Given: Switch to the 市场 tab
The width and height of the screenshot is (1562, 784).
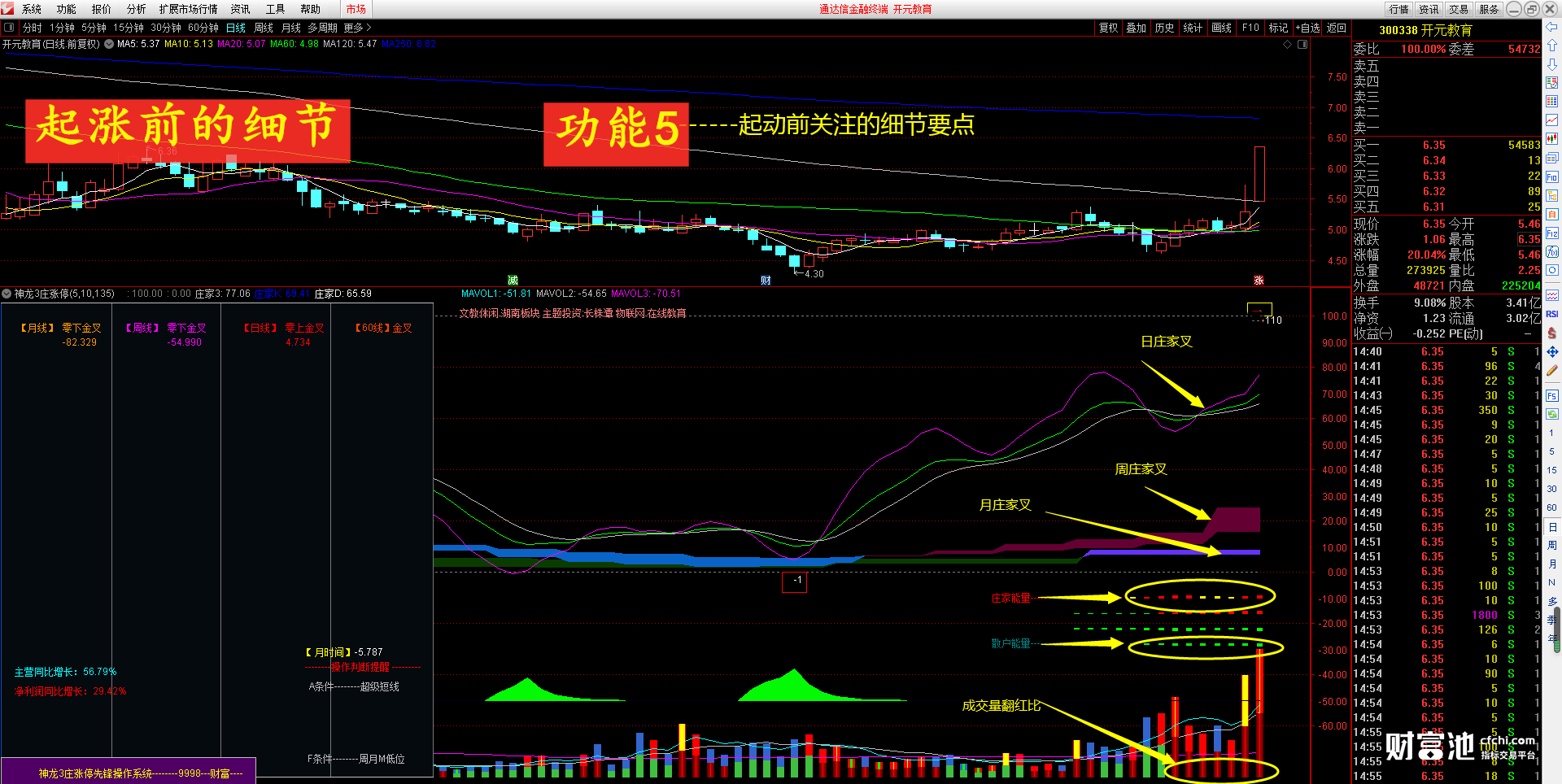Looking at the screenshot, I should [x=356, y=9].
